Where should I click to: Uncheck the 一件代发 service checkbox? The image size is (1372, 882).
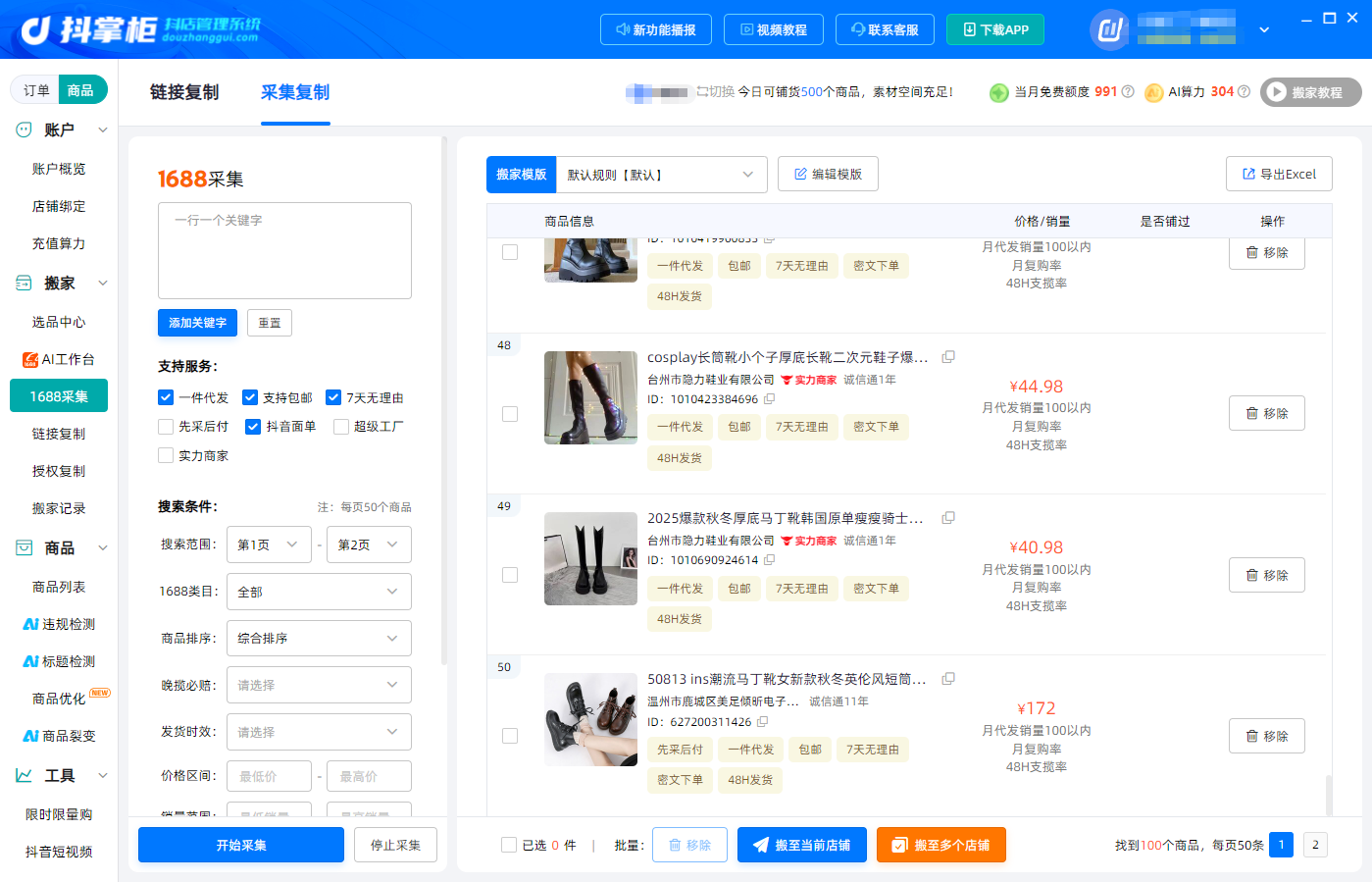click(x=166, y=397)
